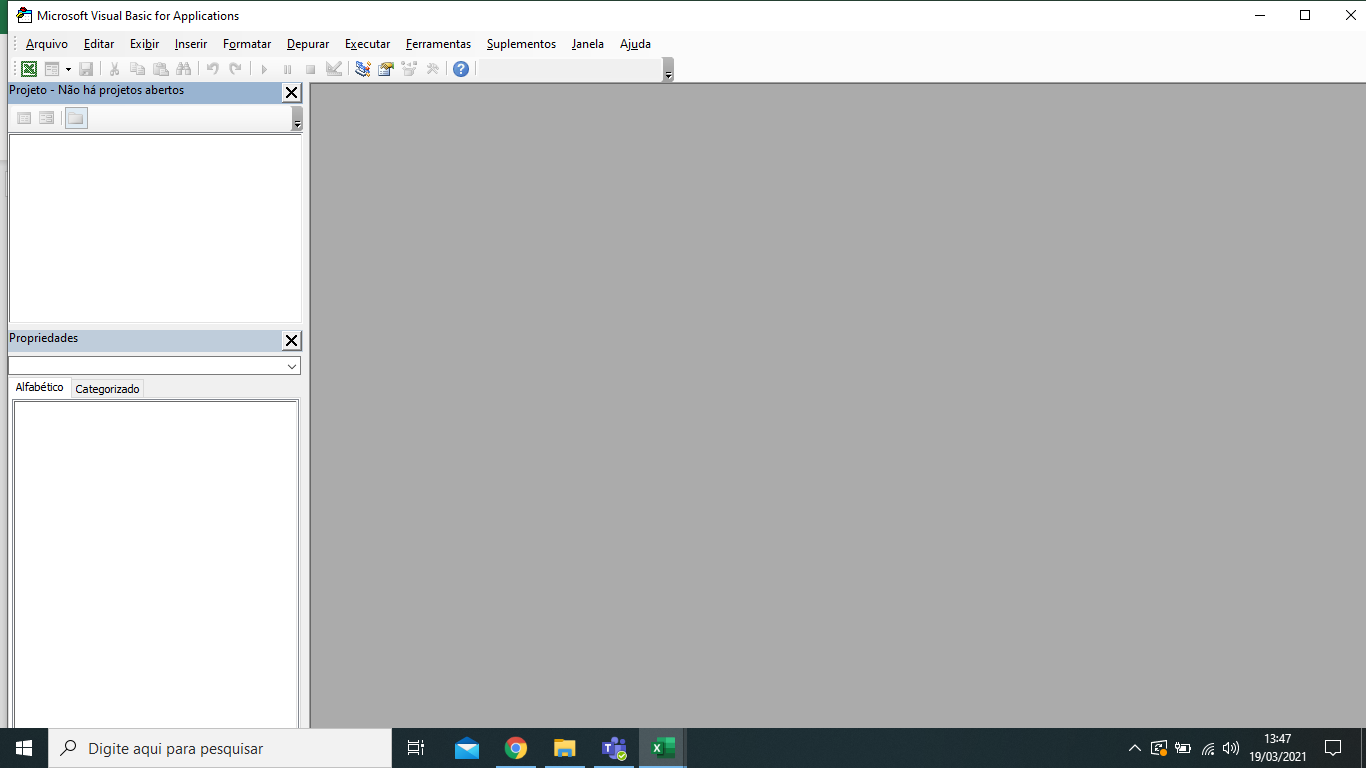Close the Propriedades panel

(x=291, y=341)
